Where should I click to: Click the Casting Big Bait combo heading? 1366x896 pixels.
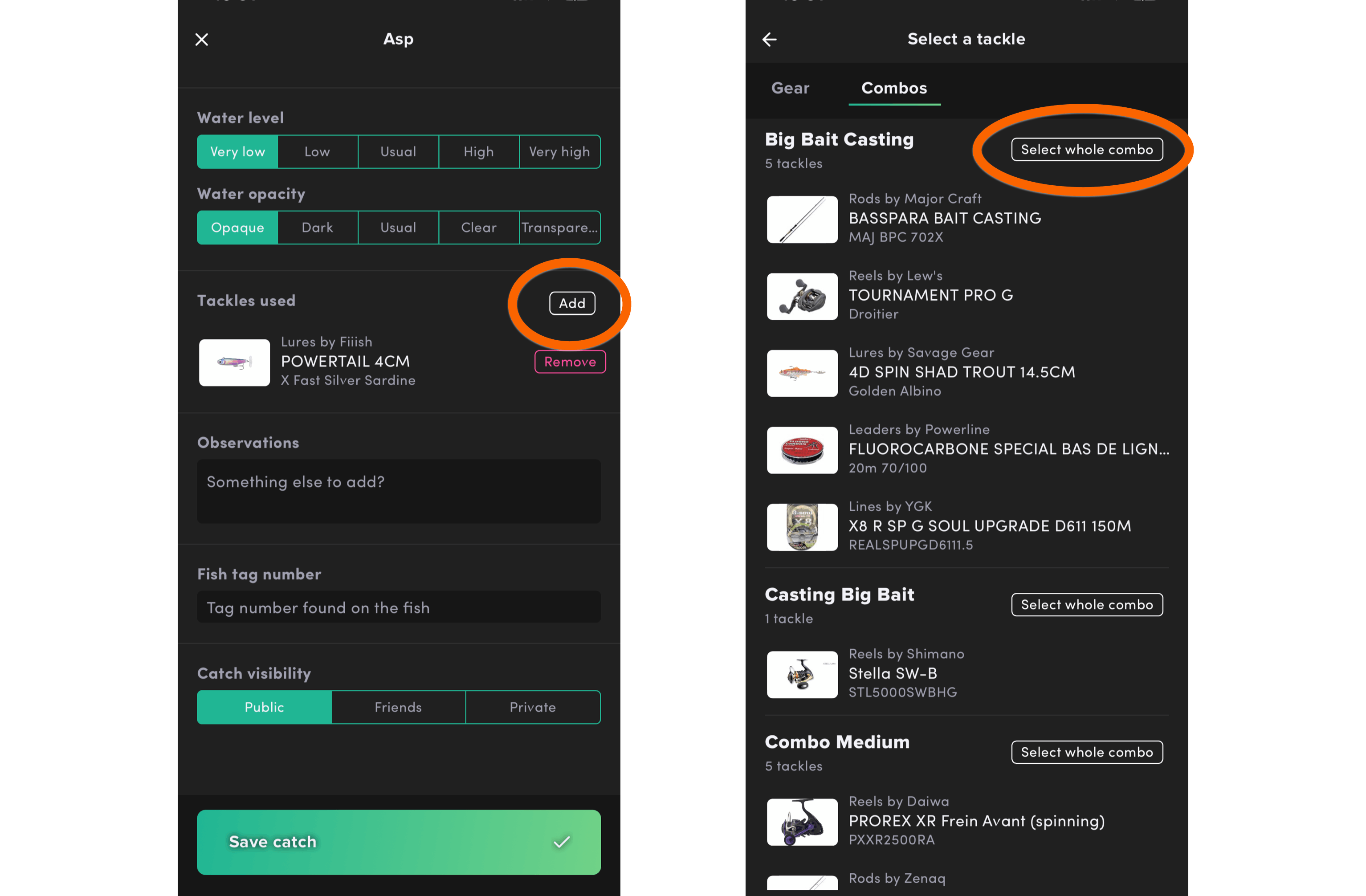pyautogui.click(x=839, y=595)
